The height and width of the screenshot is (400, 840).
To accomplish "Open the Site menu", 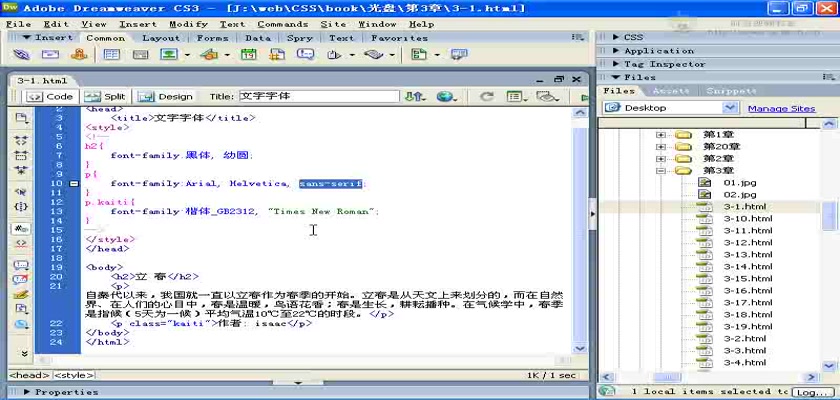I will 333,24.
